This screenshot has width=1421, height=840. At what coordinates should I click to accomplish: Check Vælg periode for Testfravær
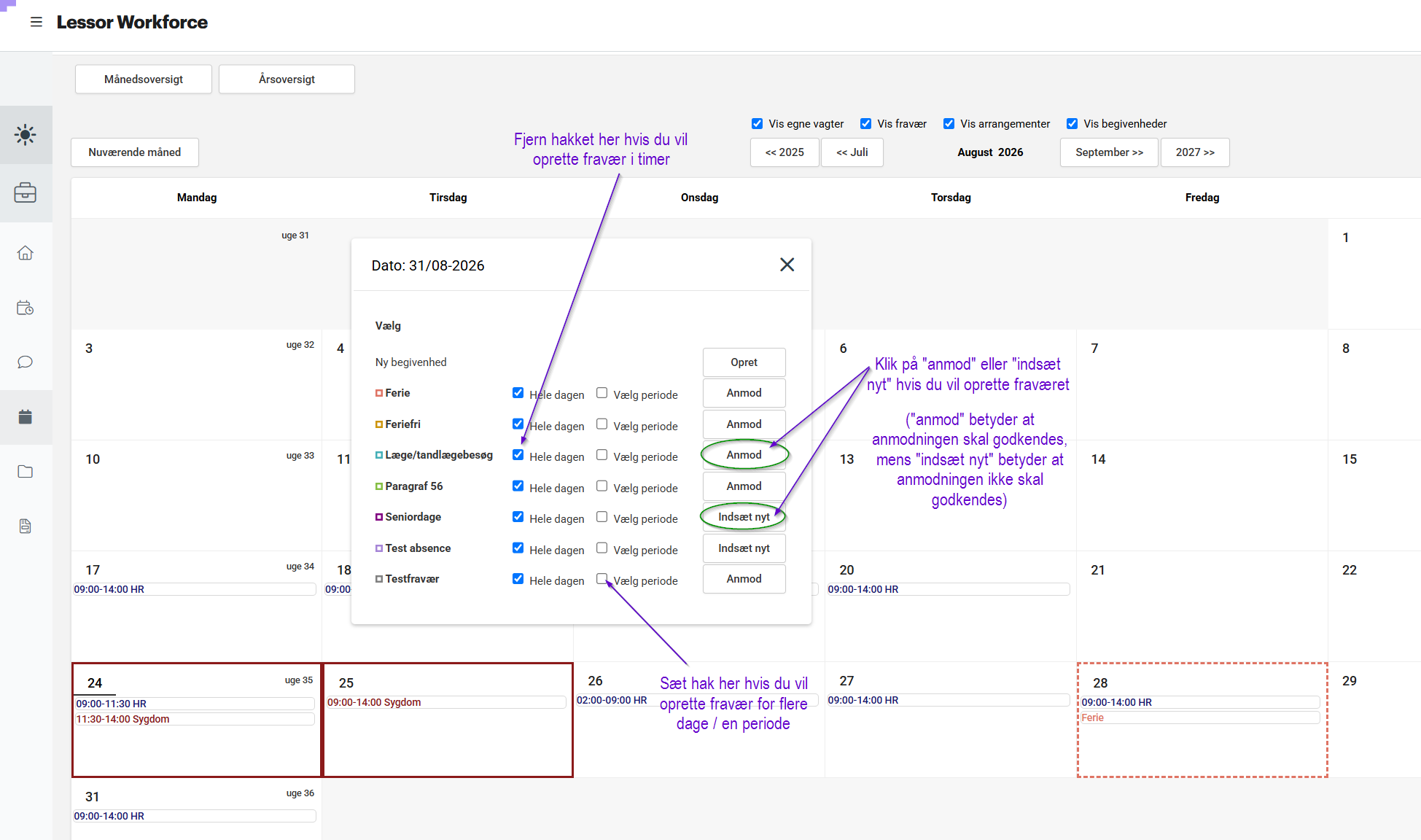point(602,579)
